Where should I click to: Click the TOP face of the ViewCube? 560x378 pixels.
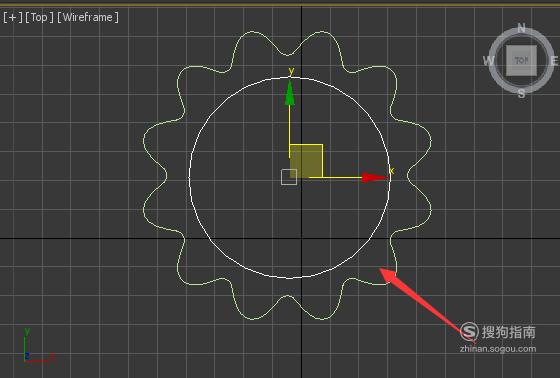point(521,60)
